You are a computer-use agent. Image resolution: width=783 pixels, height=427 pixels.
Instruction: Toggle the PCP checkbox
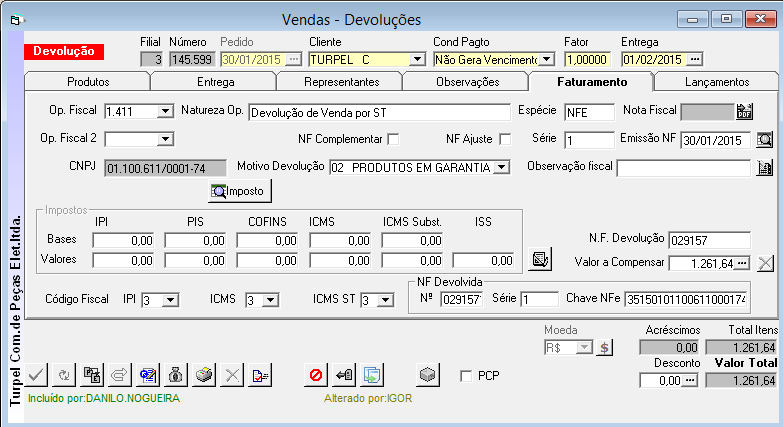[x=466, y=376]
